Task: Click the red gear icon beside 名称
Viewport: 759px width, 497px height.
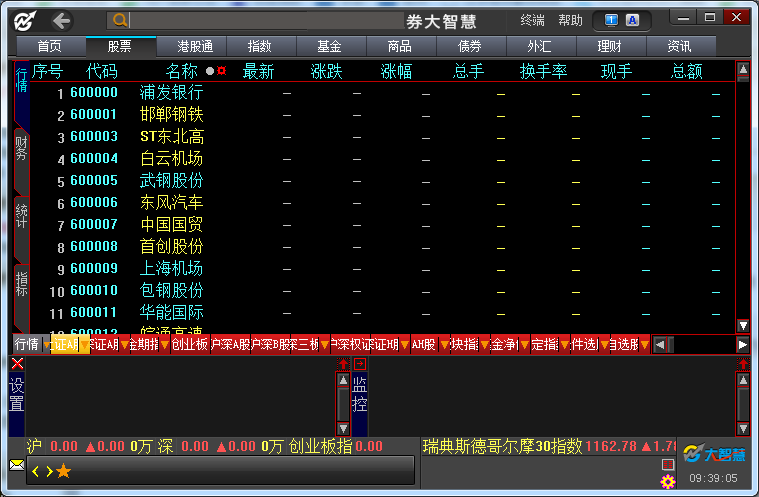Action: coord(222,71)
